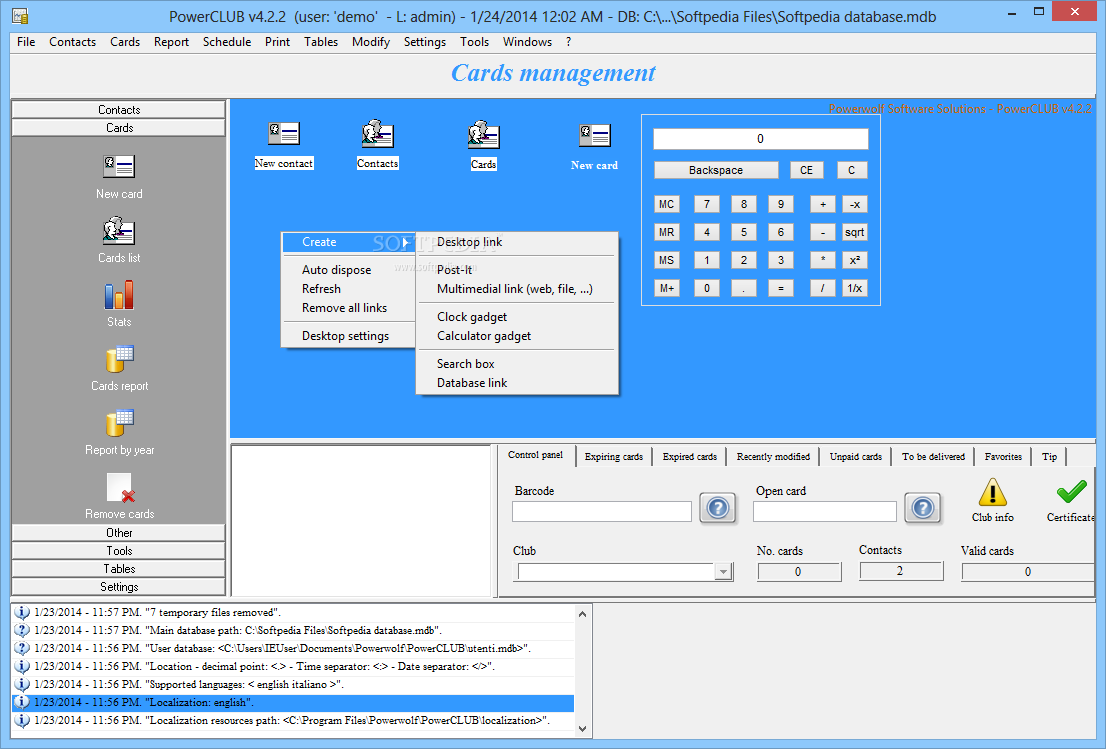Choose Remove all links in context menu
1106x749 pixels.
point(349,307)
